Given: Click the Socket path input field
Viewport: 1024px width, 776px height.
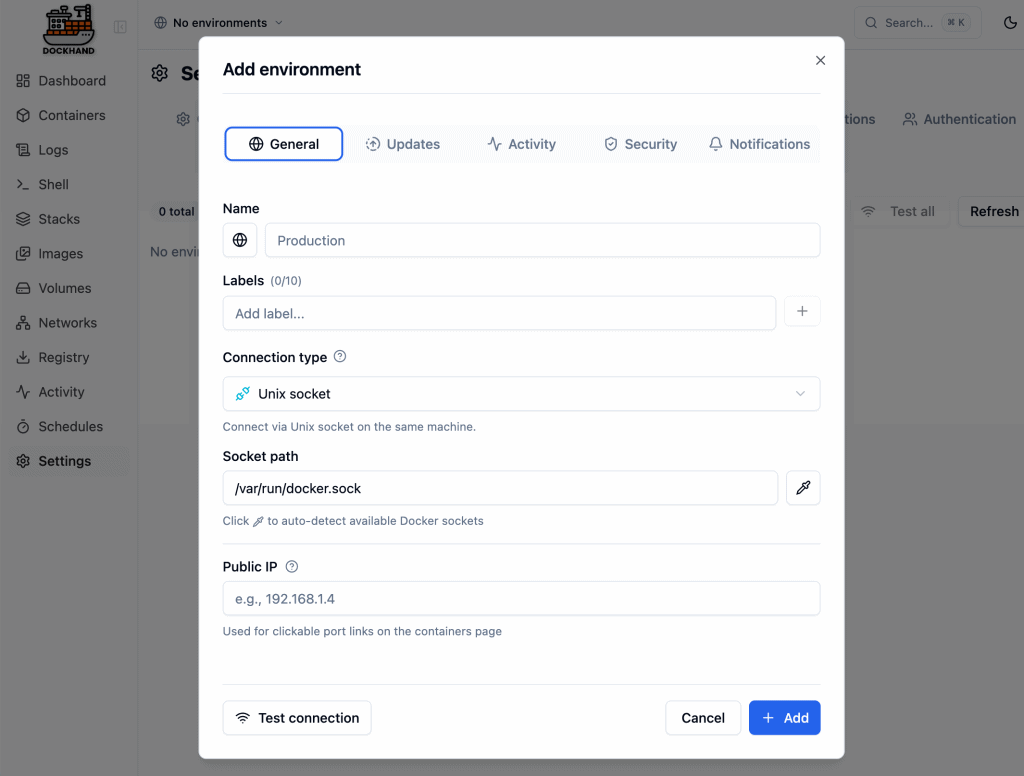Looking at the screenshot, I should click(500, 488).
